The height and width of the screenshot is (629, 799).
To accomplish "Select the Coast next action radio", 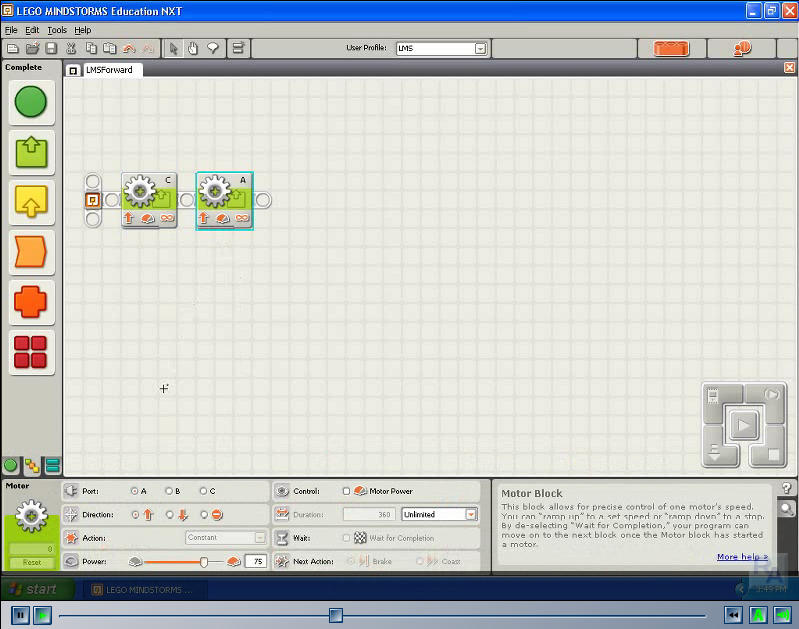I will 419,561.
